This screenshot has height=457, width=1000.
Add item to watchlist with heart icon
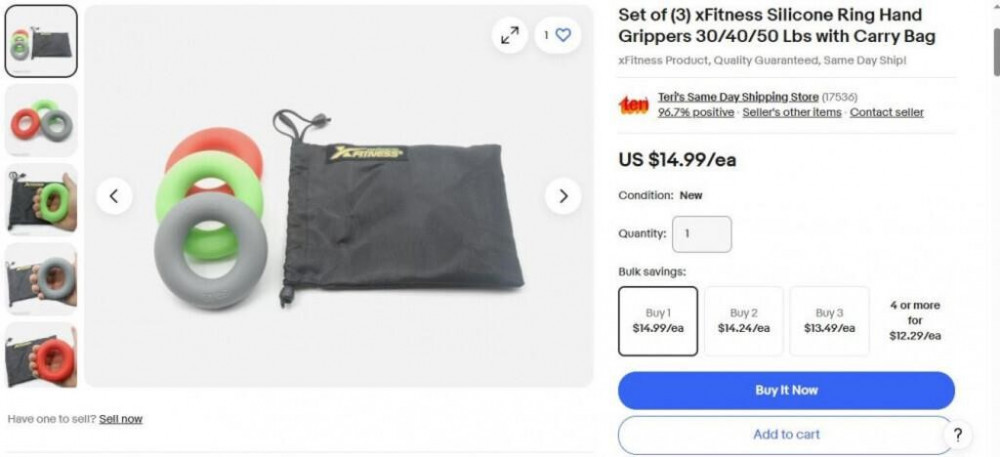[557, 36]
